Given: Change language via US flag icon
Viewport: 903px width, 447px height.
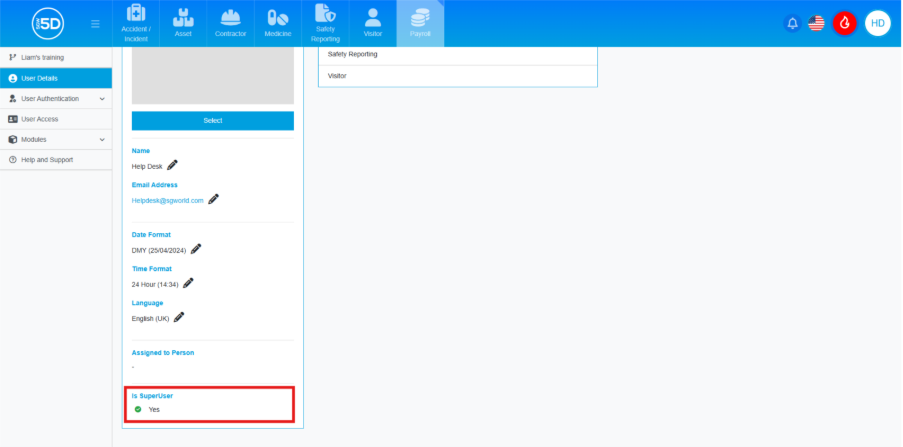Looking at the screenshot, I should [x=816, y=24].
